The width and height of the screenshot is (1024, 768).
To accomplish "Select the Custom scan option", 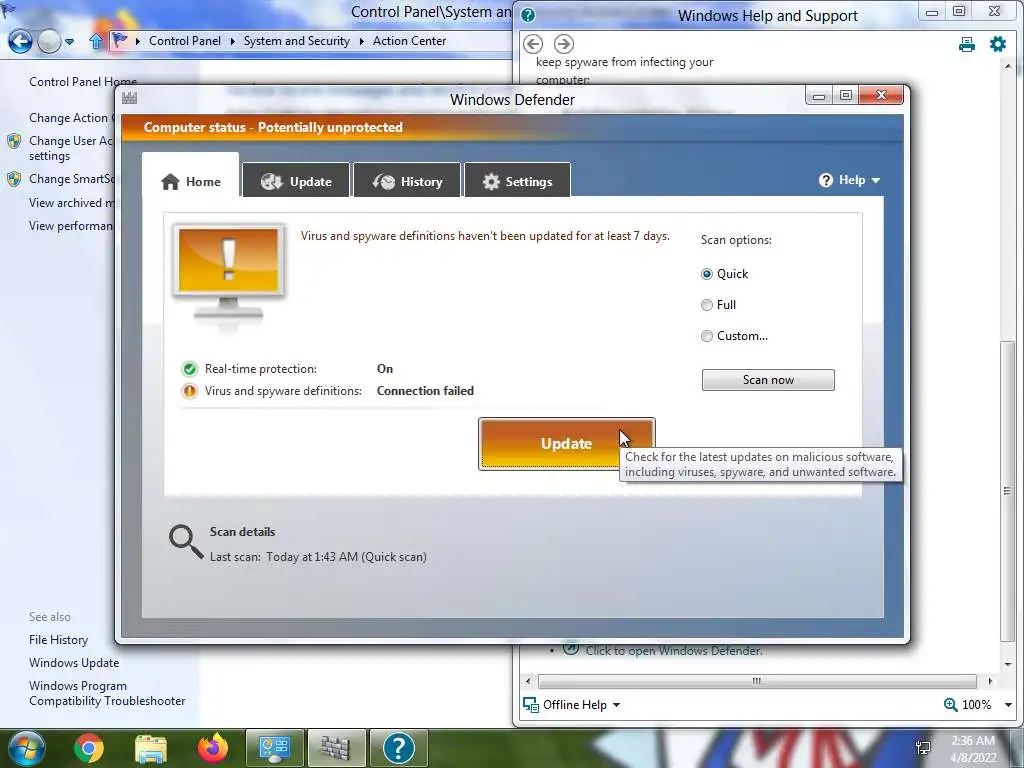I will (707, 336).
